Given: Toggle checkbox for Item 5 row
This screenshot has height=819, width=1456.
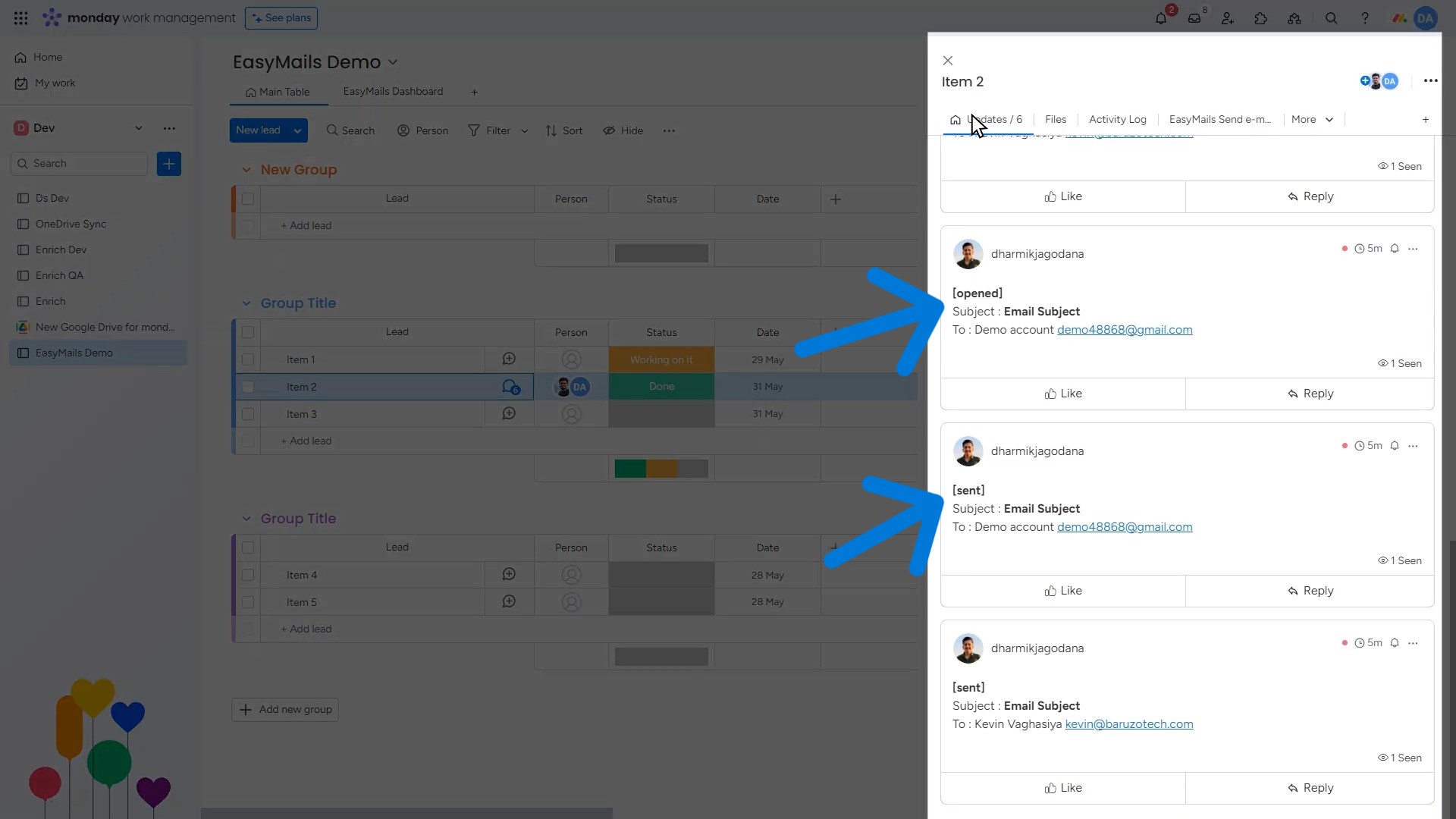Looking at the screenshot, I should 247,602.
